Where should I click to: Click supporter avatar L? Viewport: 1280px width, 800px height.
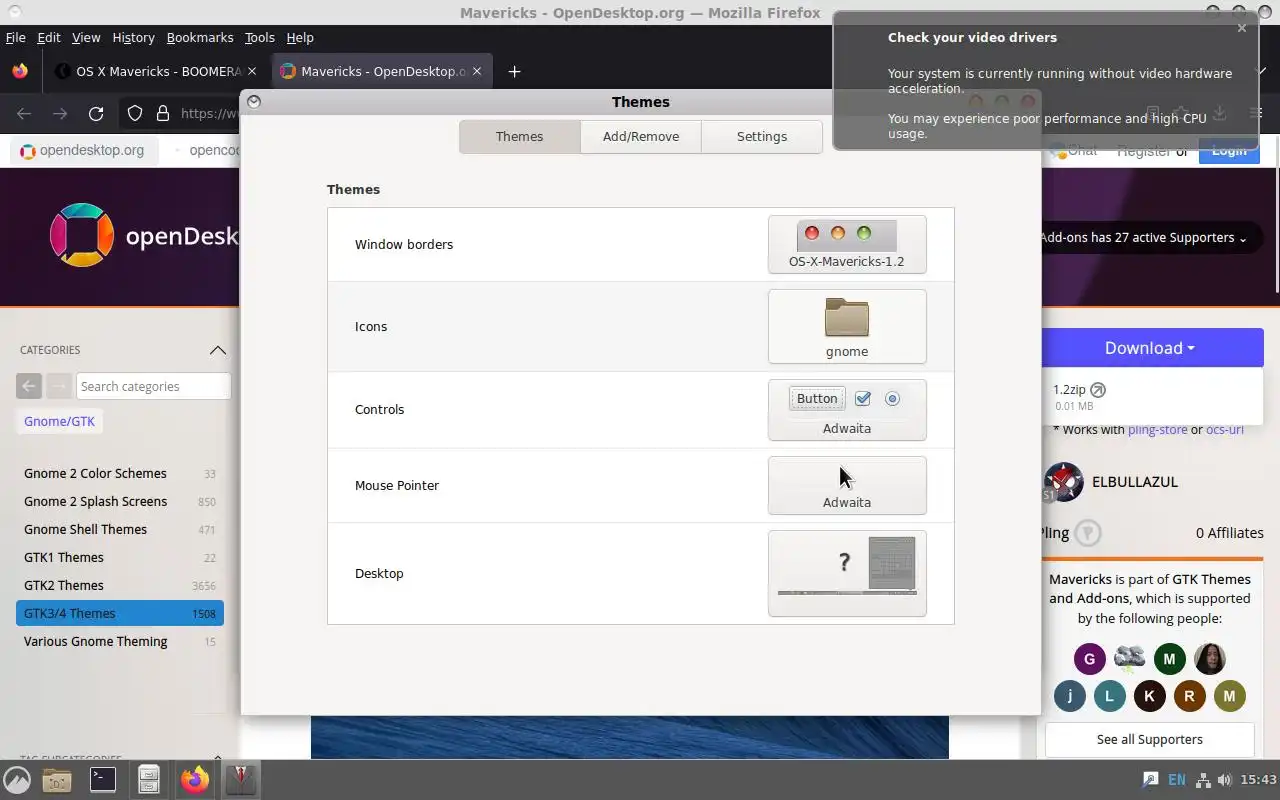[x=1109, y=696]
